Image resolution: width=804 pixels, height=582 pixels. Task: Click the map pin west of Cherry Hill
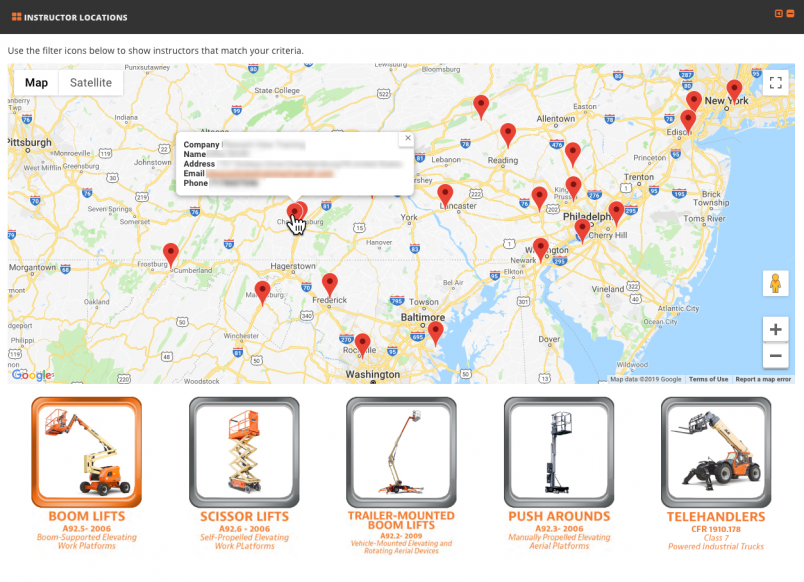pyautogui.click(x=582, y=230)
